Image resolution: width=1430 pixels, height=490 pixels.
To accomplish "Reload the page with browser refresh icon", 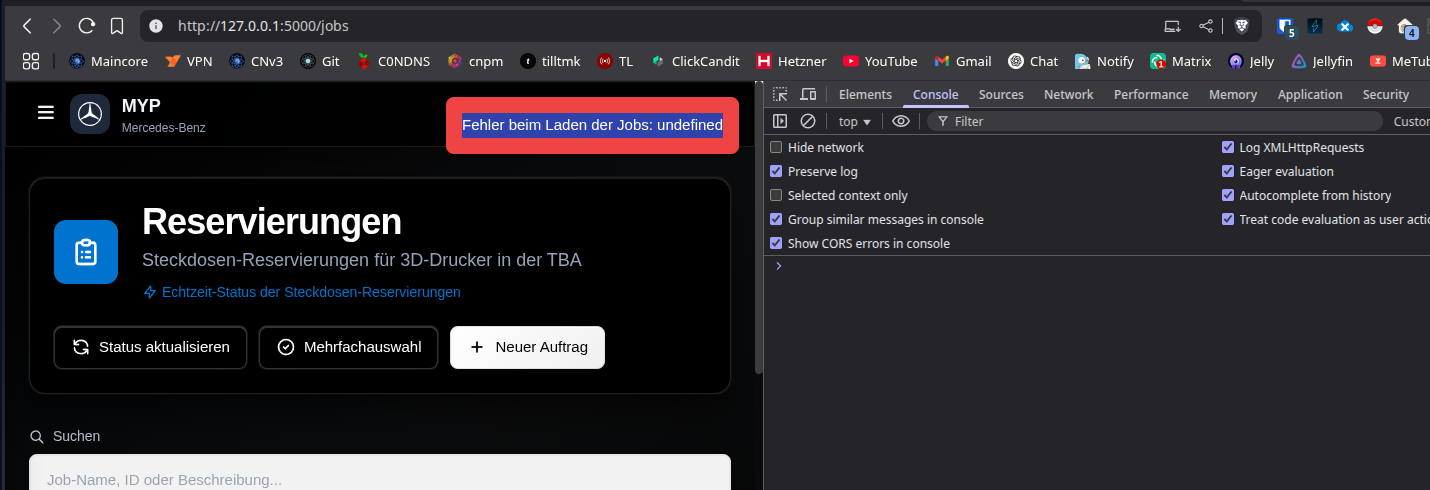I will [87, 26].
